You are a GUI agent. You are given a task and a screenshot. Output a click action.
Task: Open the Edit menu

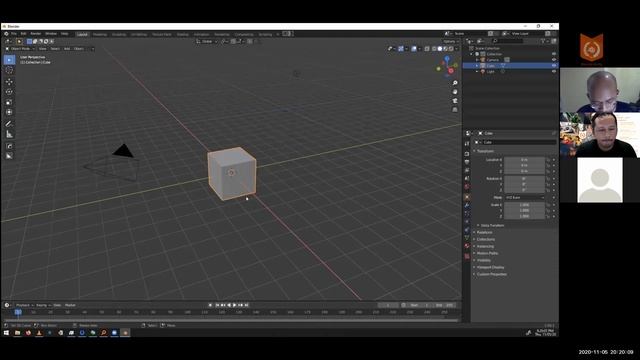24,34
